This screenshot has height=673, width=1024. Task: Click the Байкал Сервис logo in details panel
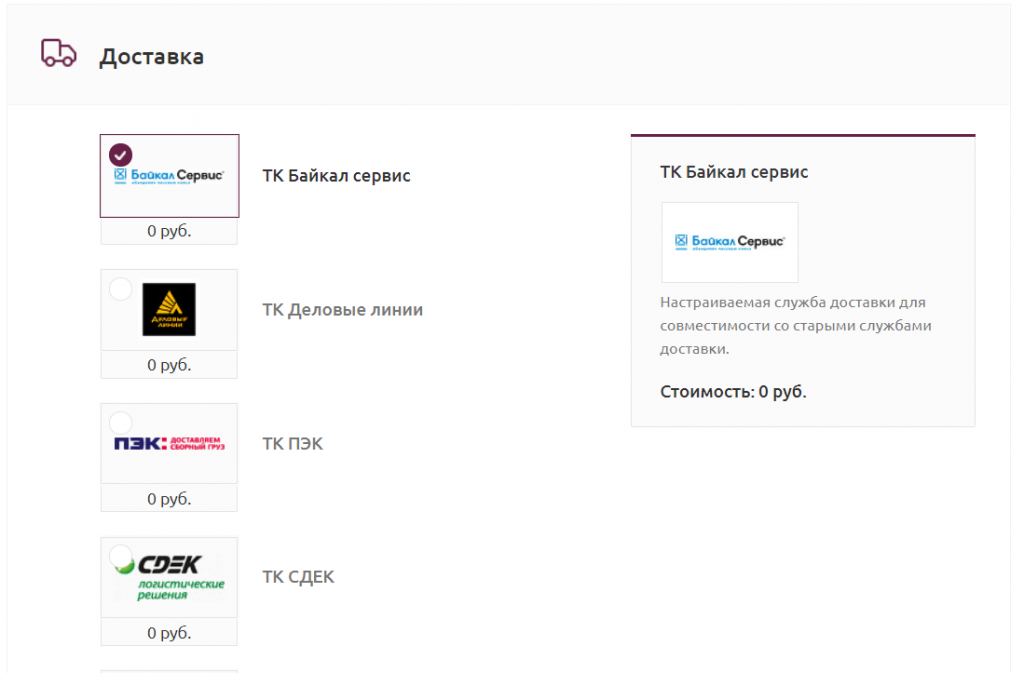tap(729, 242)
